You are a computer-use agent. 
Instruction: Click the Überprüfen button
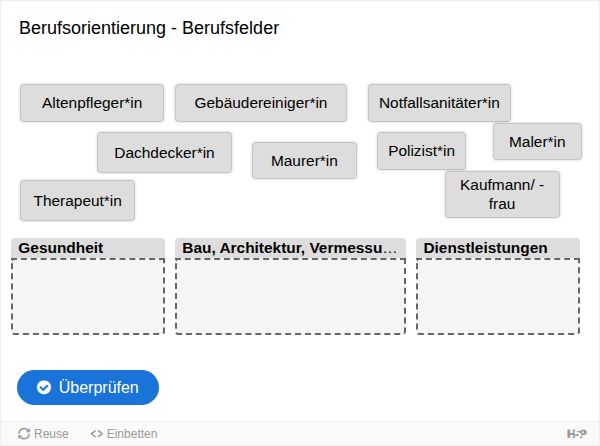[88, 387]
